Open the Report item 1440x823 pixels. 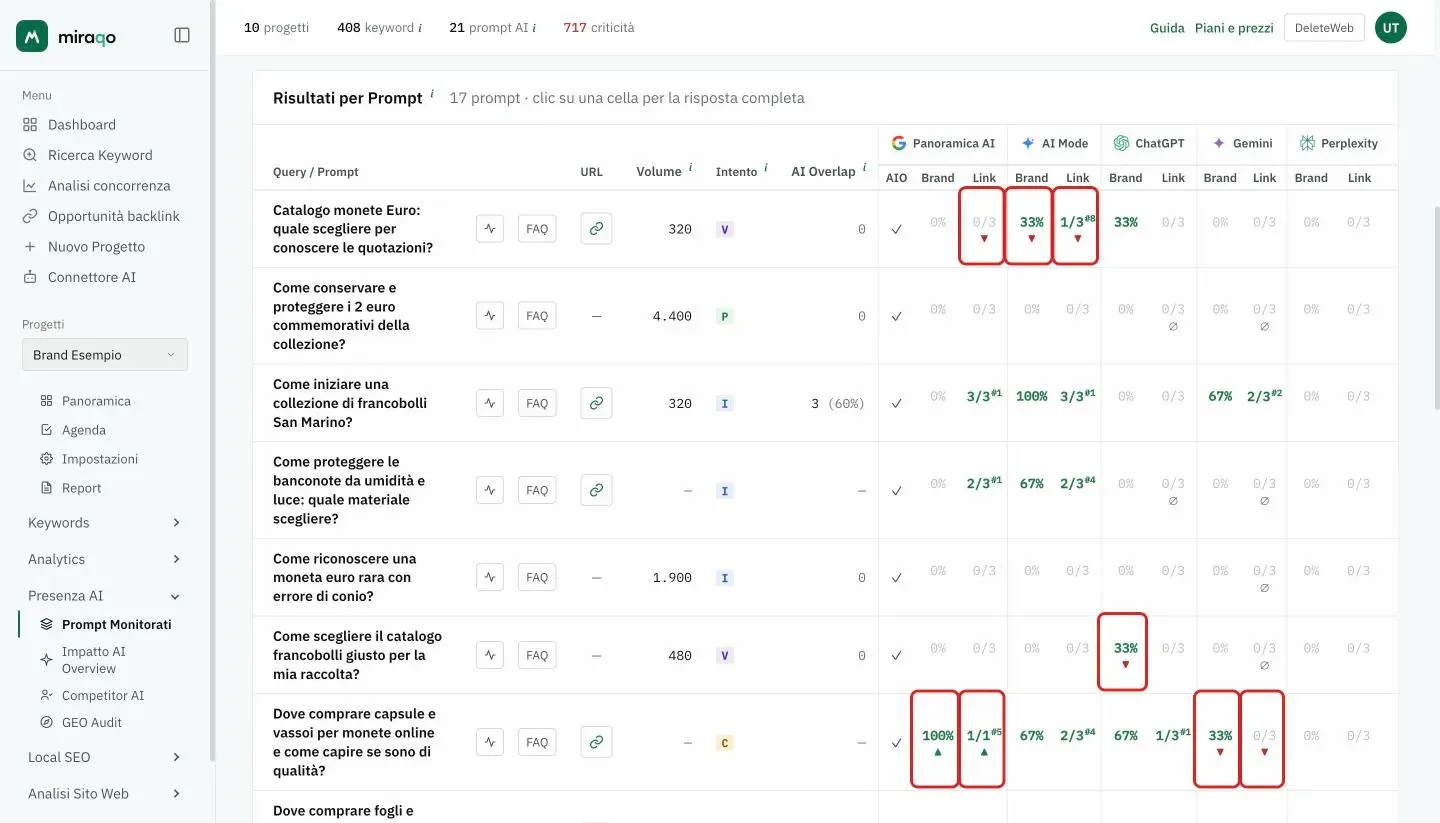(81, 488)
